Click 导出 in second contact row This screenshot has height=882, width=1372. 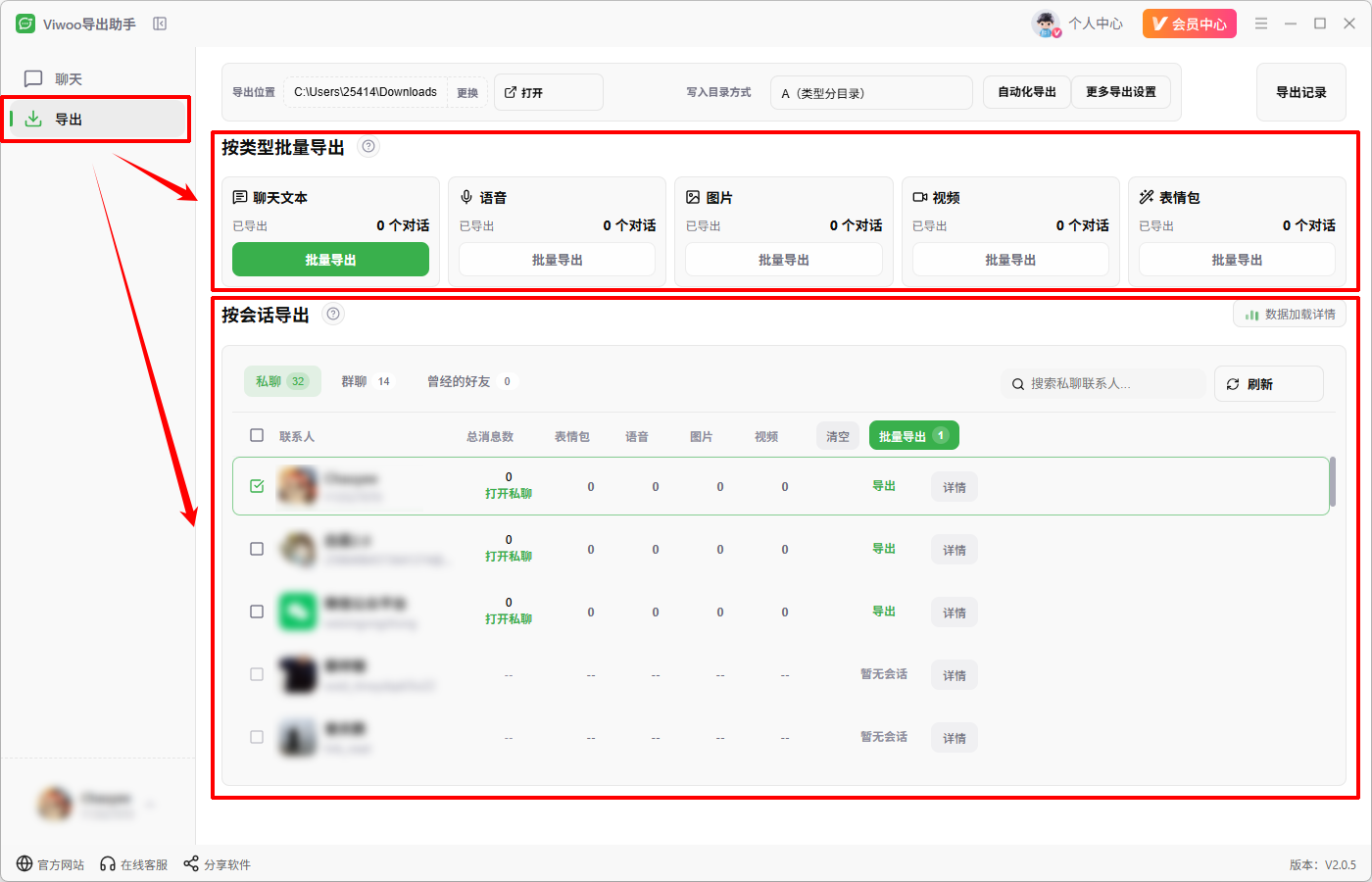coord(884,549)
